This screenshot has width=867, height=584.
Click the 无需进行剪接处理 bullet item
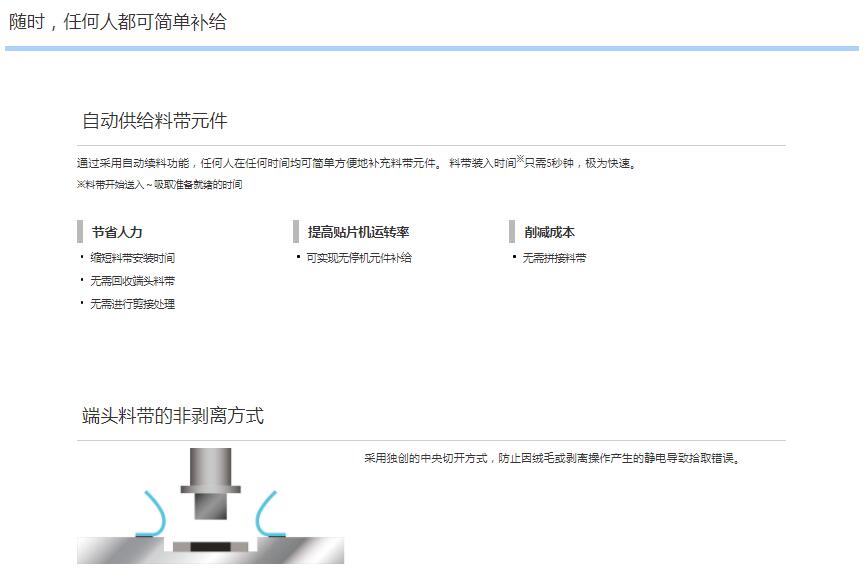tap(132, 304)
